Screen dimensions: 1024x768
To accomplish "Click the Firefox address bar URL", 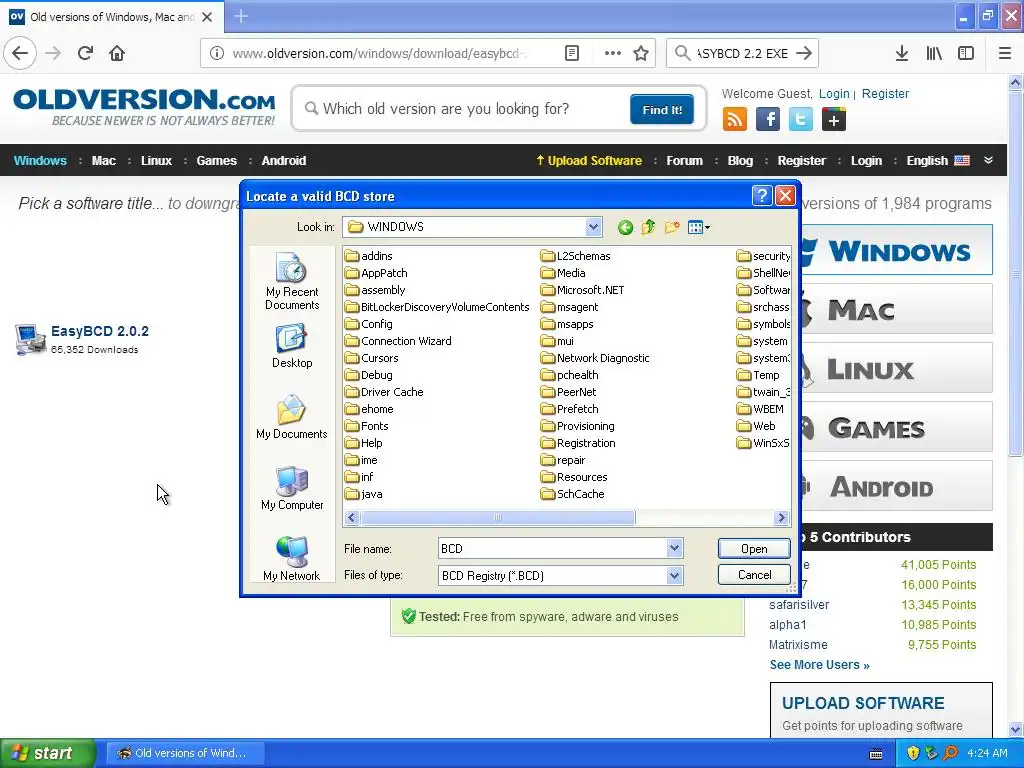I will [379, 54].
